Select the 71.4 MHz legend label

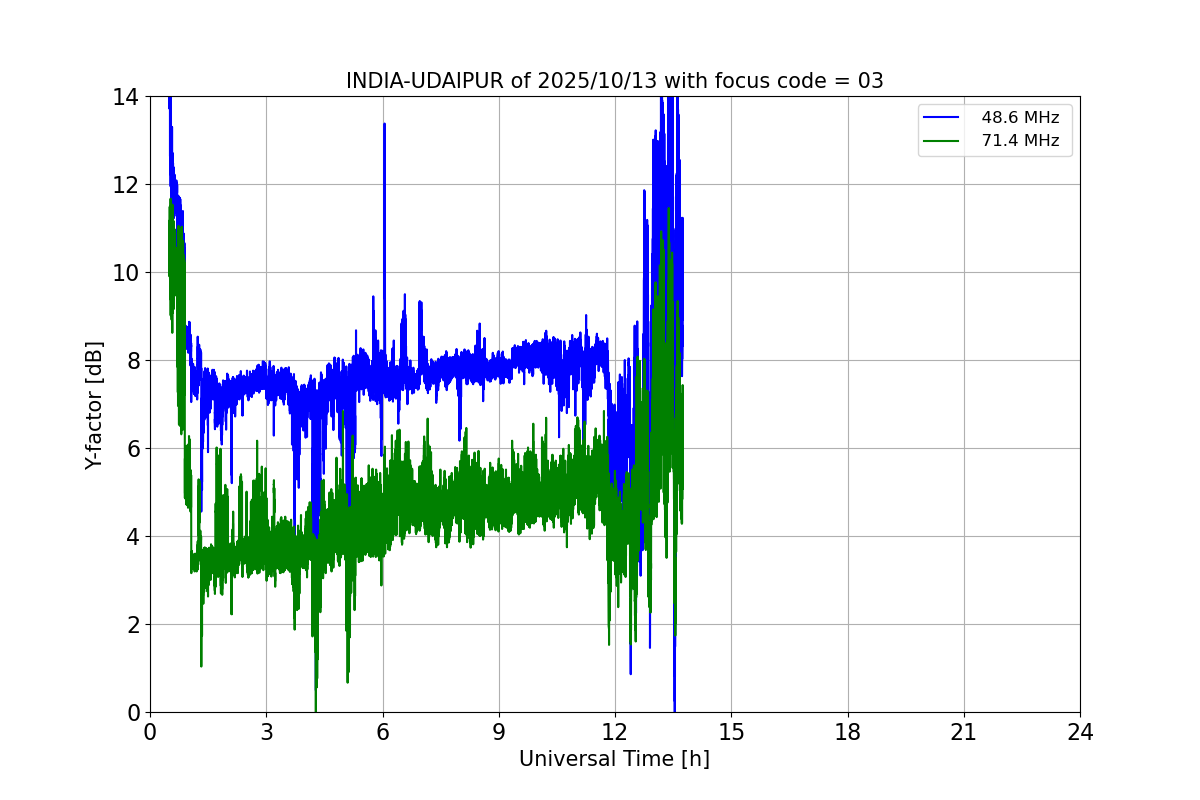1020,141
